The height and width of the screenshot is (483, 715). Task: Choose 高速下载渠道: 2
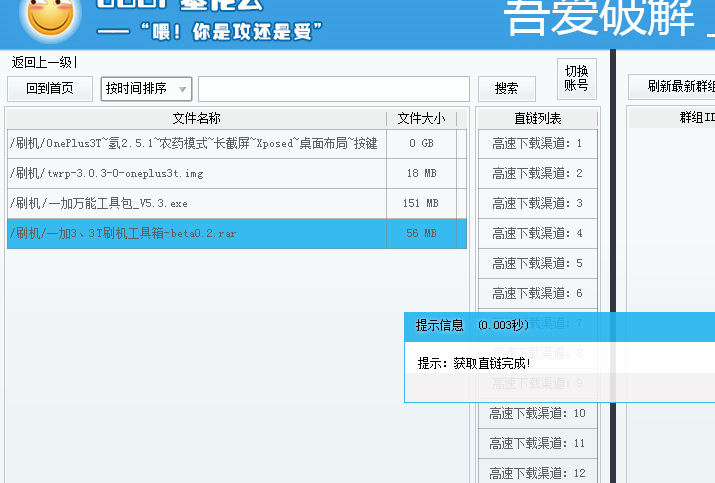coord(538,173)
